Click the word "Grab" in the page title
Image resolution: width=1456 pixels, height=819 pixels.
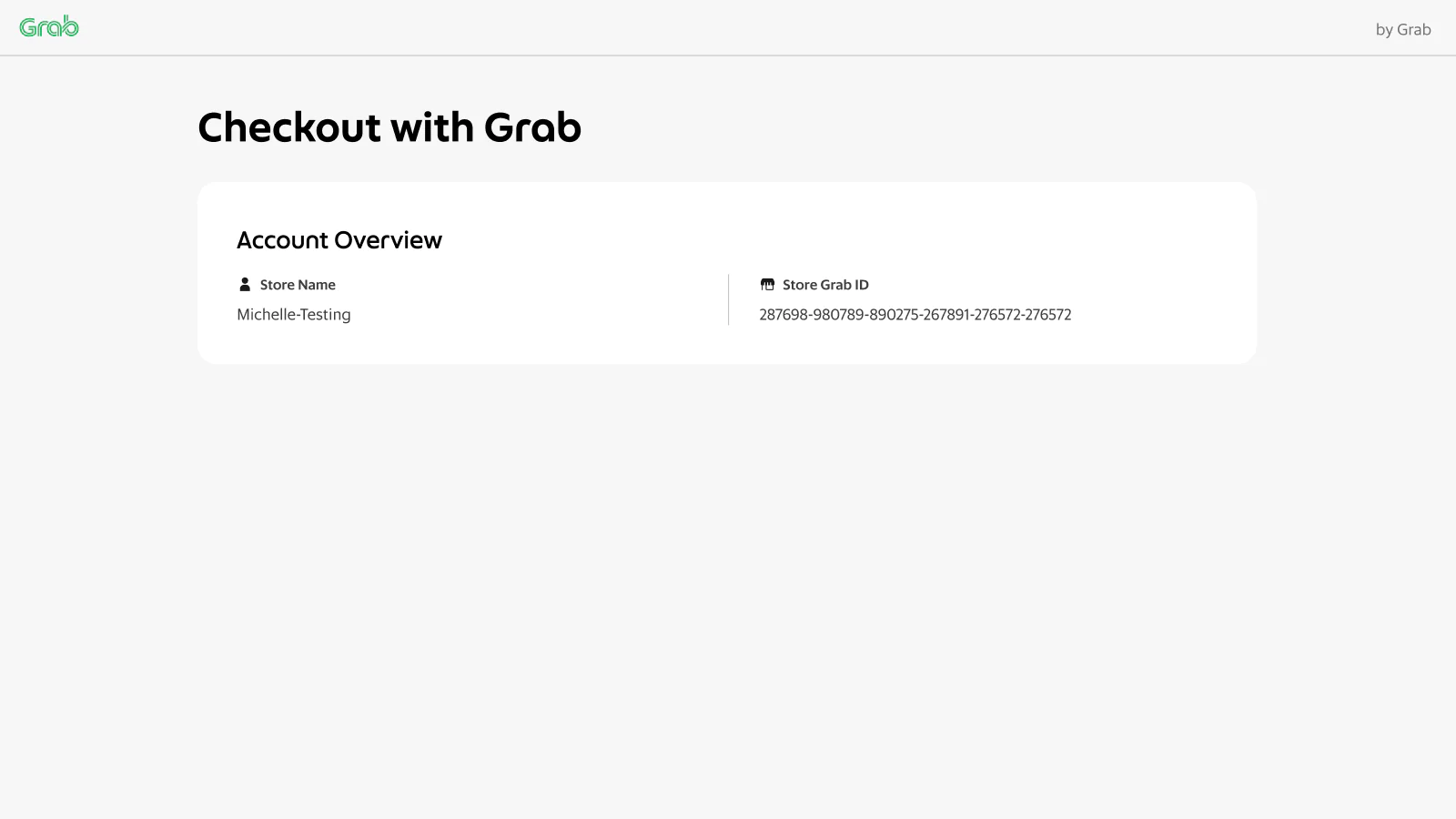tap(532, 127)
